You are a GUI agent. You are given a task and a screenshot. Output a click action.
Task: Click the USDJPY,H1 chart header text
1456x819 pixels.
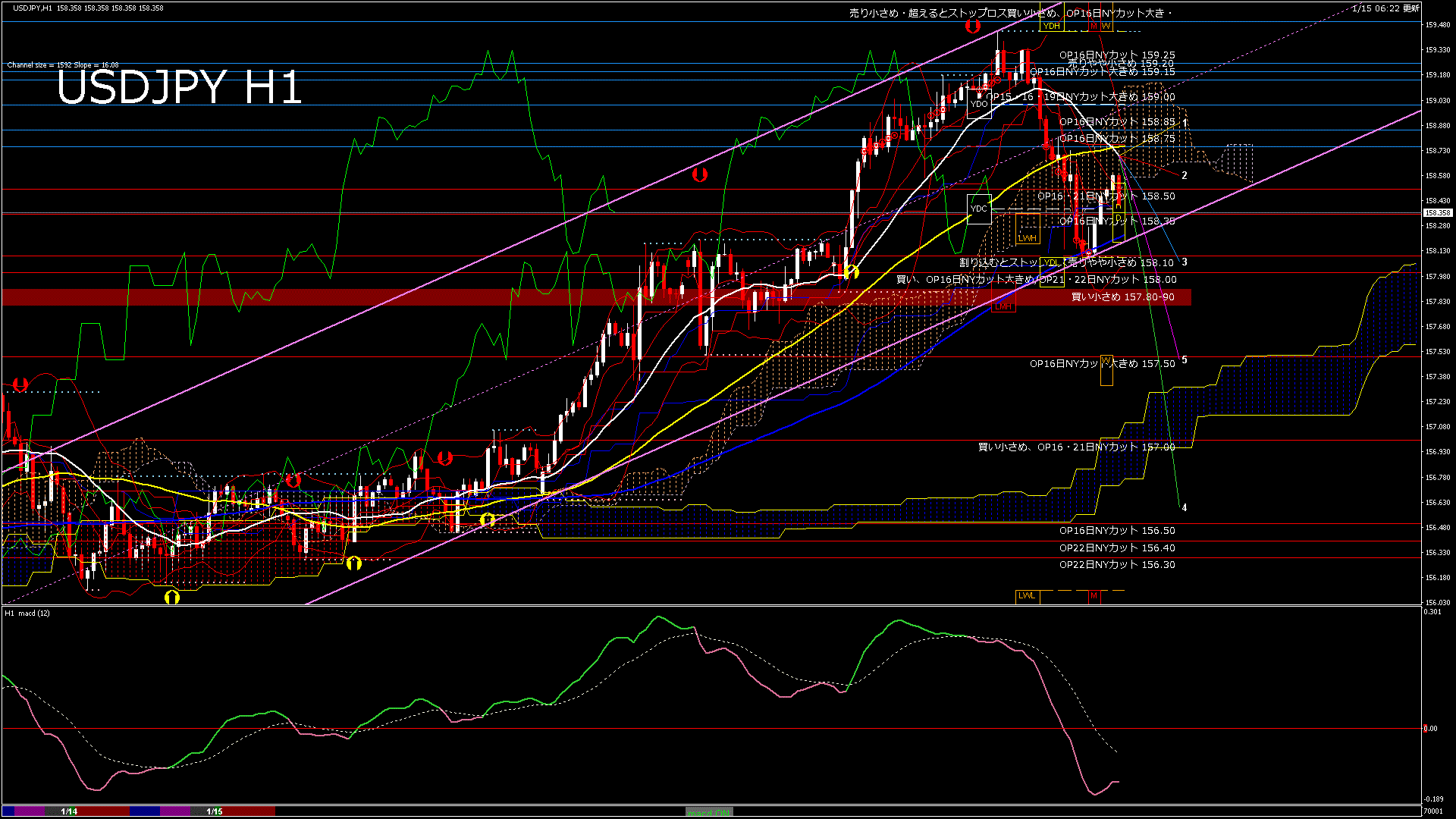click(x=32, y=8)
